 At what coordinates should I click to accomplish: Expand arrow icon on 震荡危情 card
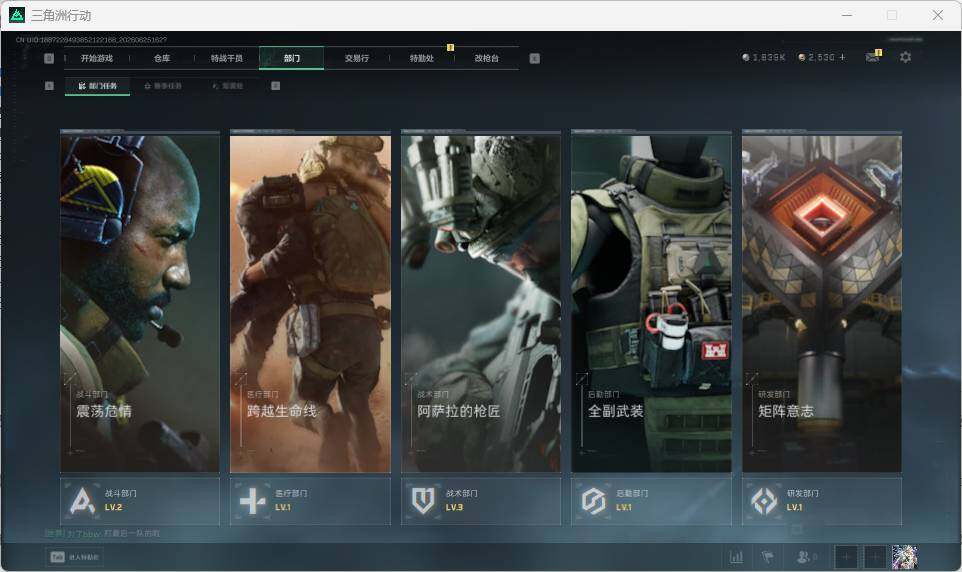pos(70,379)
